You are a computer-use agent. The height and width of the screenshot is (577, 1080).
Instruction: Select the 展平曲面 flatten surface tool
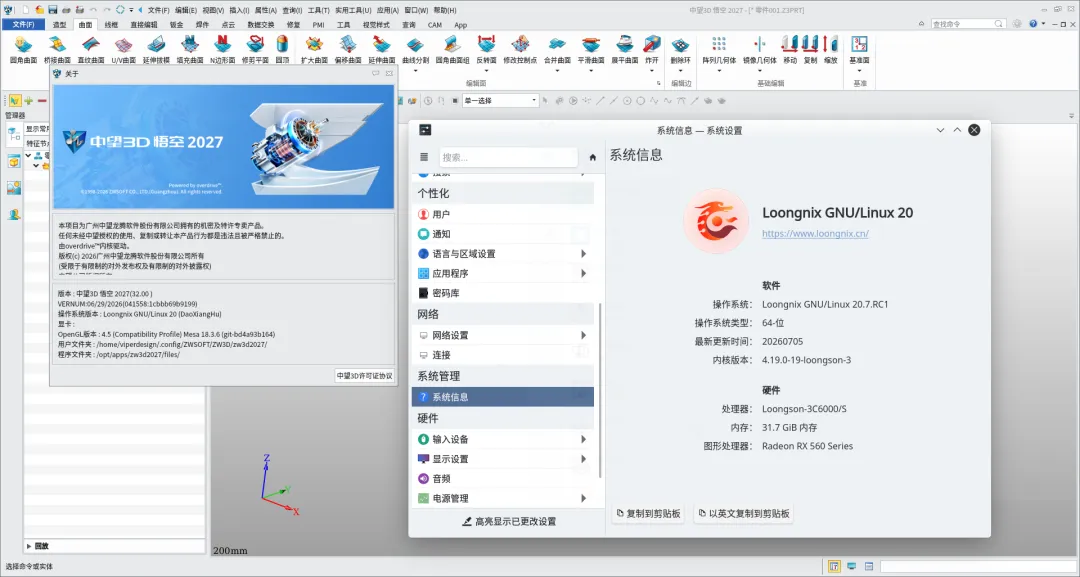coord(625,50)
